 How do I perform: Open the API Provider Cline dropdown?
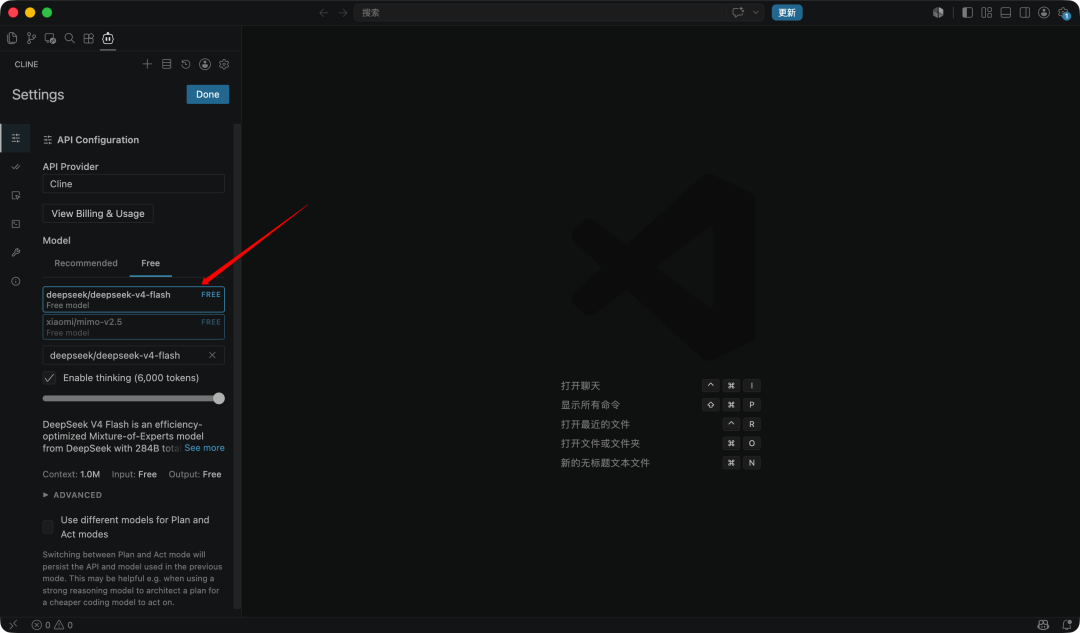pos(134,184)
